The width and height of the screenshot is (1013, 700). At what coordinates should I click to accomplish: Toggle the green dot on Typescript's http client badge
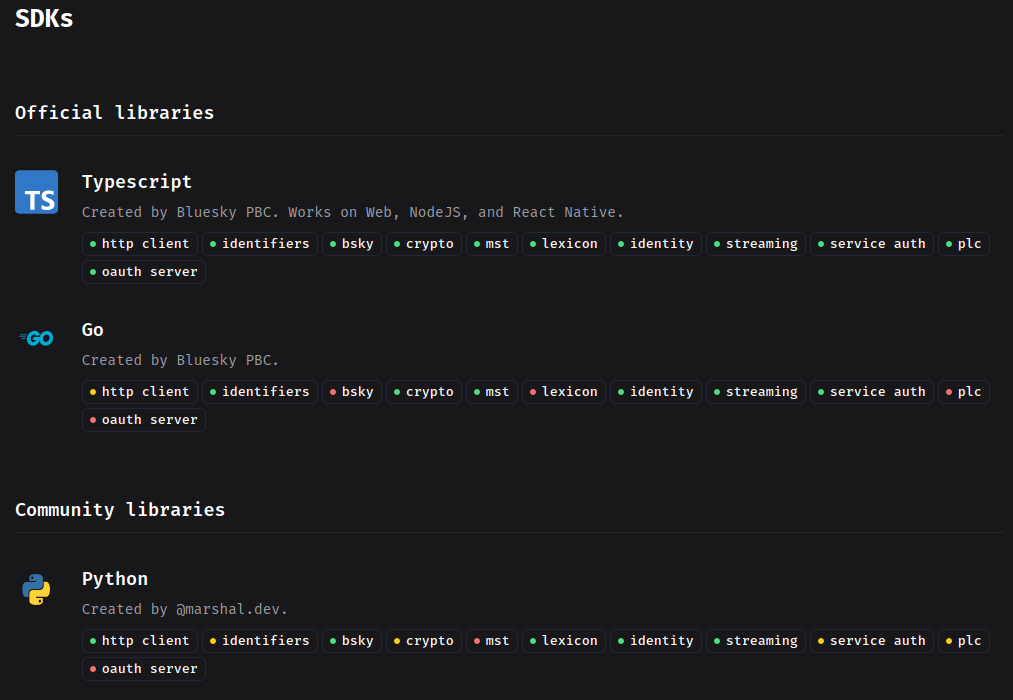point(95,243)
